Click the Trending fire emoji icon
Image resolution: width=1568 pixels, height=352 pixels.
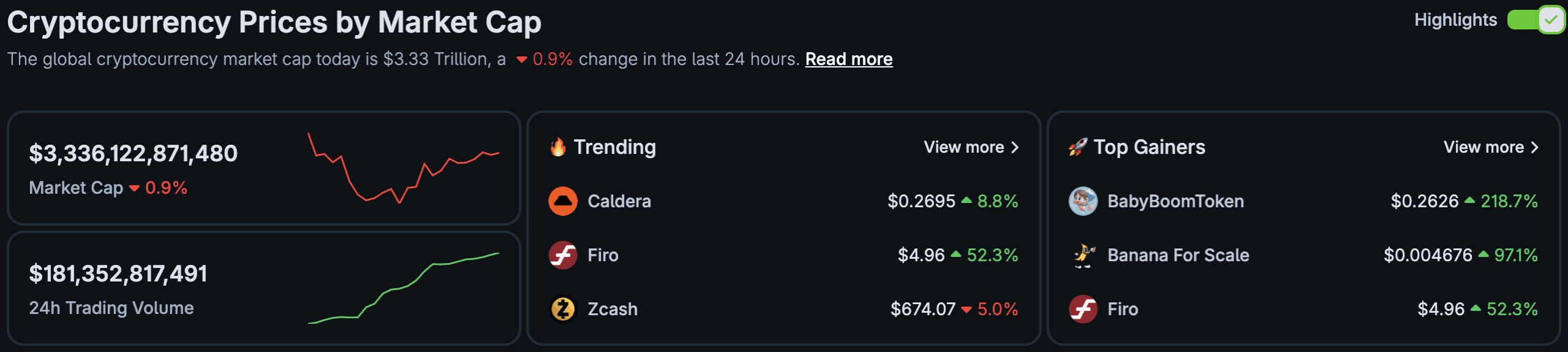(x=558, y=147)
